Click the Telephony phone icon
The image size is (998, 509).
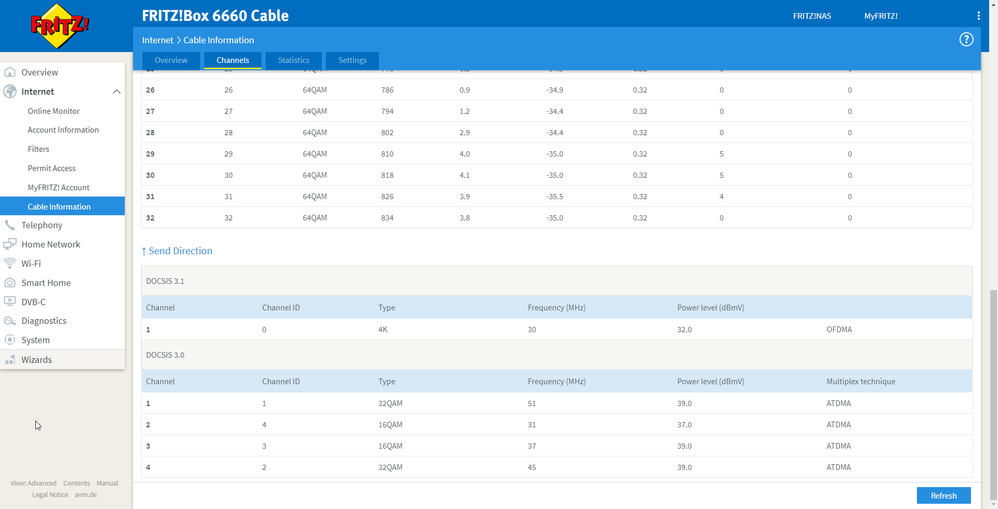10,225
